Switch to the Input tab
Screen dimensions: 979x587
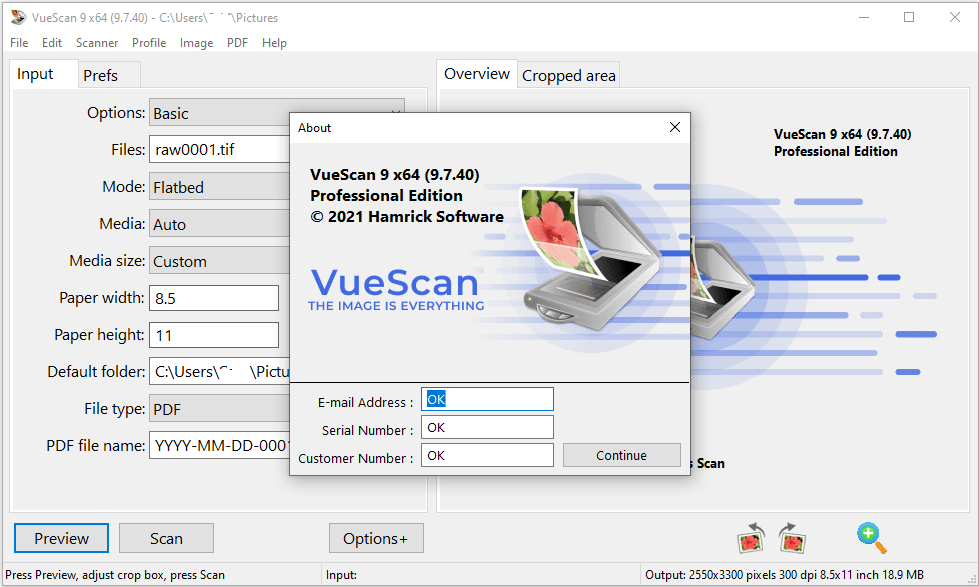(x=43, y=74)
